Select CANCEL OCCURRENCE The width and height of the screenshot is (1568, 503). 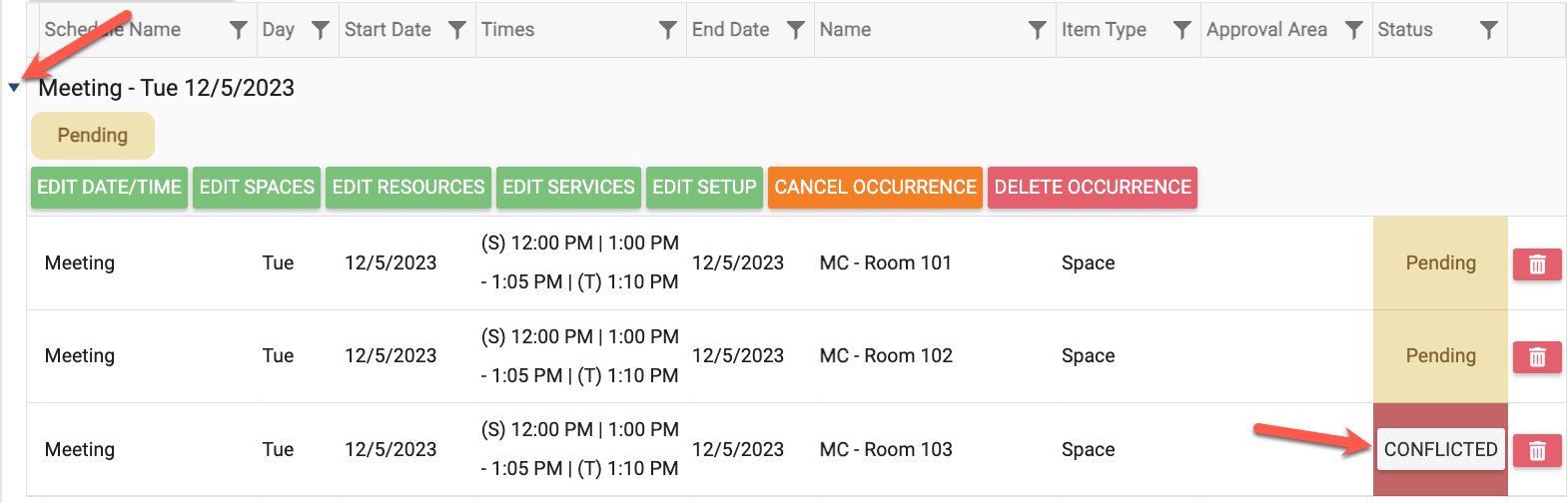click(875, 188)
